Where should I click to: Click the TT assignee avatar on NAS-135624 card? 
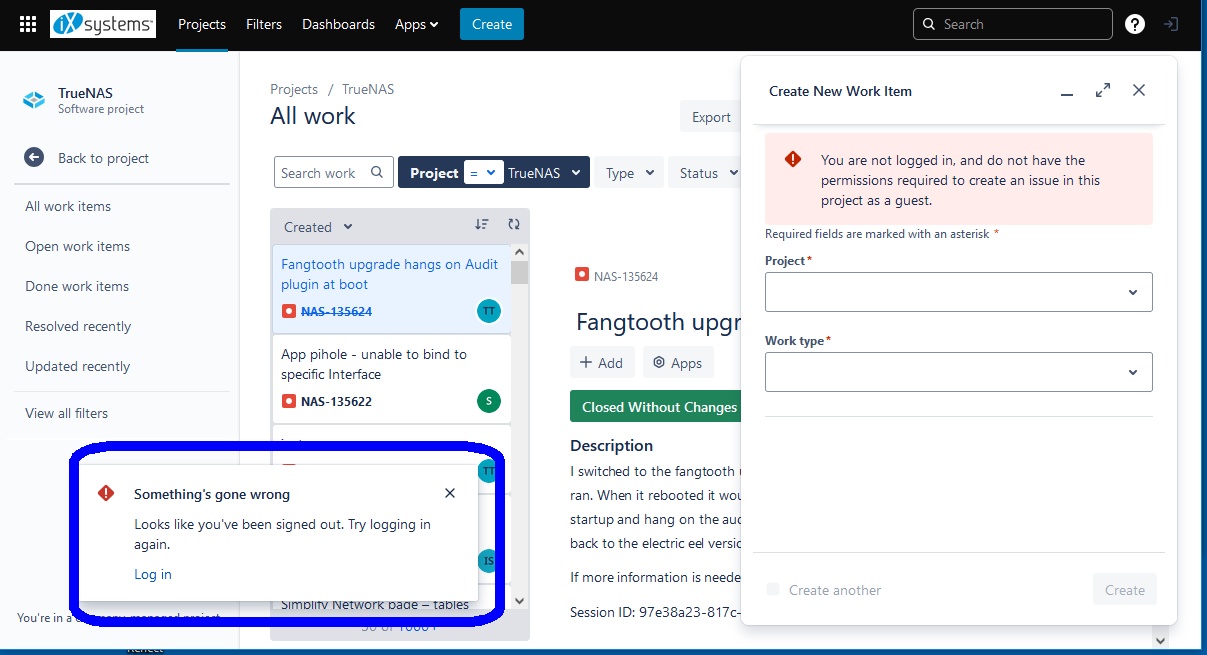(x=489, y=311)
